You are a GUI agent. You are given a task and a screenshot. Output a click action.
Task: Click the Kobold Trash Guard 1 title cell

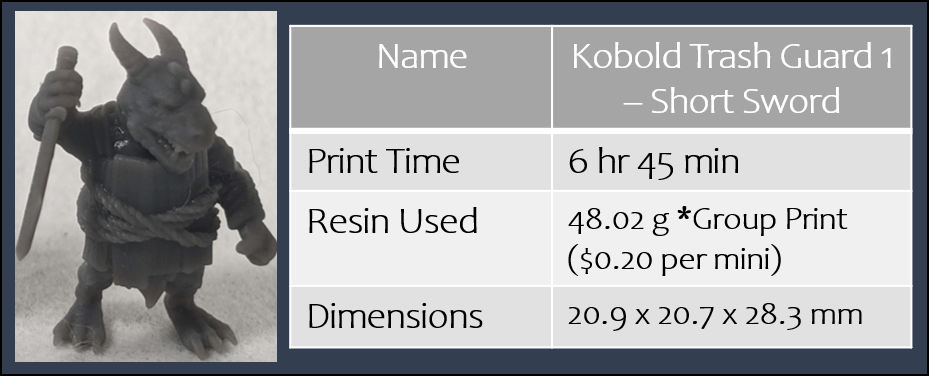tap(732, 77)
